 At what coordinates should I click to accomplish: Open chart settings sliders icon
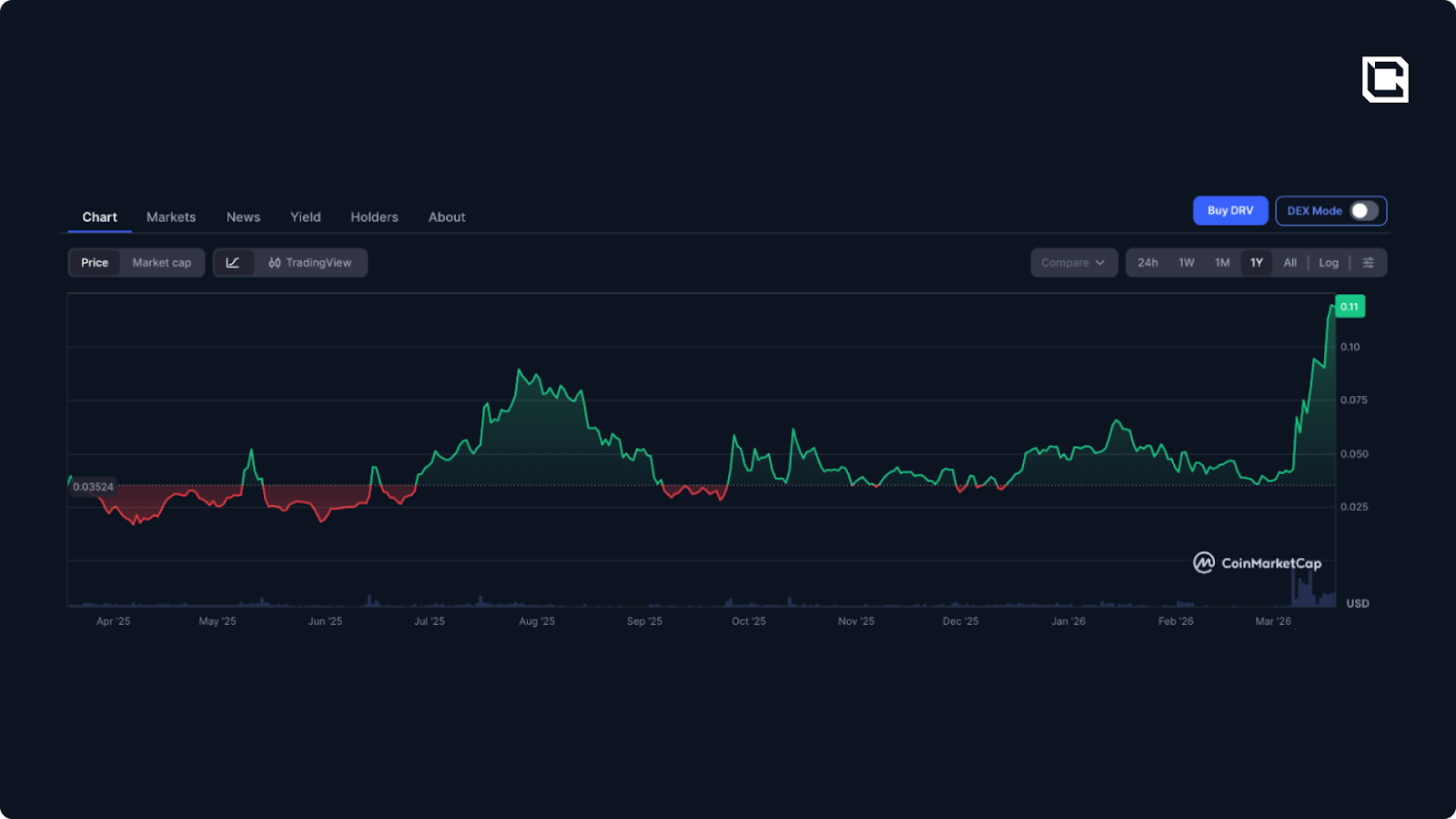coord(1368,263)
